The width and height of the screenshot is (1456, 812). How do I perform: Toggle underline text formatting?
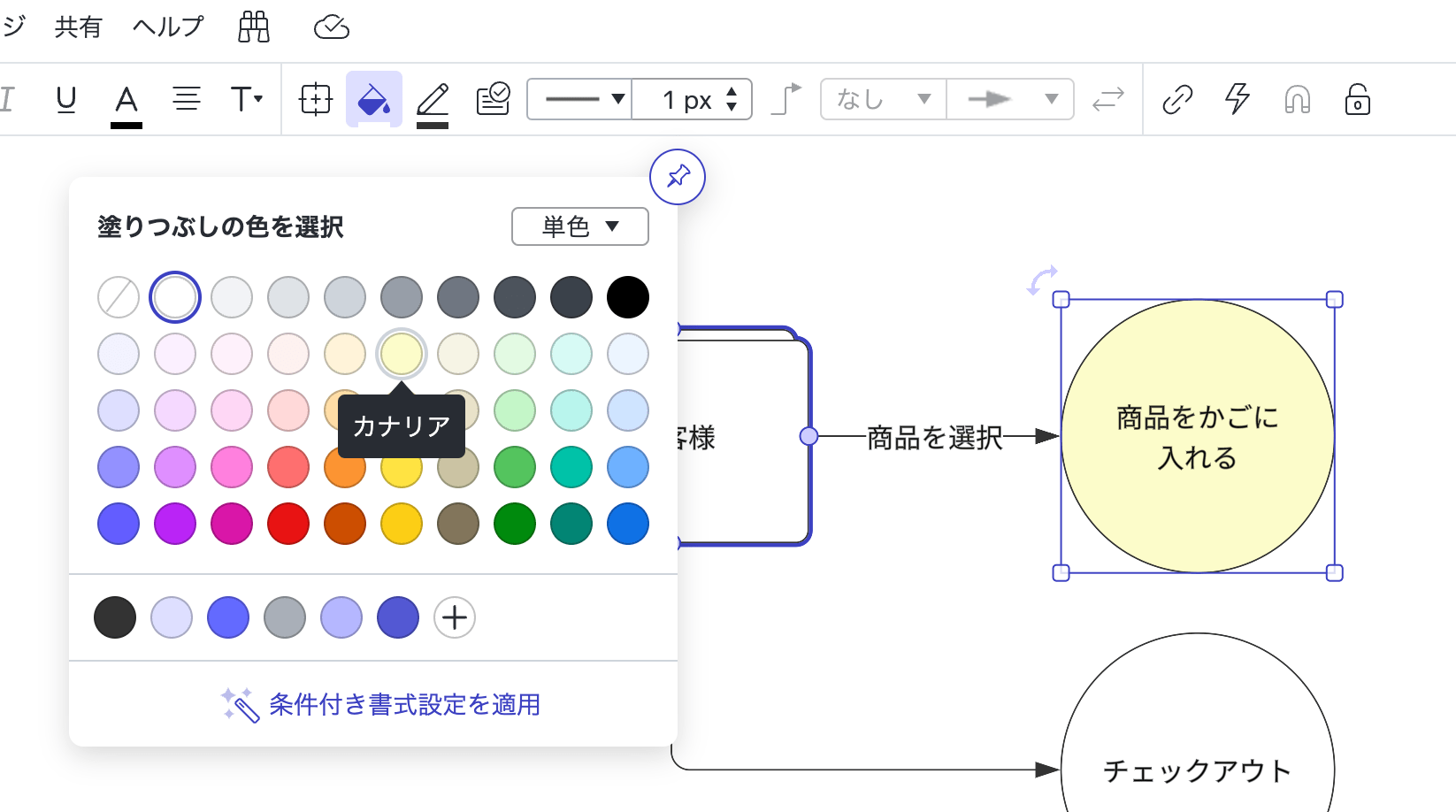pos(66,99)
